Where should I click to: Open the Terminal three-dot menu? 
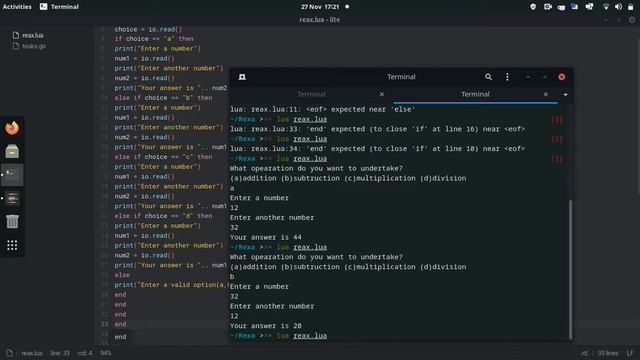[507, 77]
